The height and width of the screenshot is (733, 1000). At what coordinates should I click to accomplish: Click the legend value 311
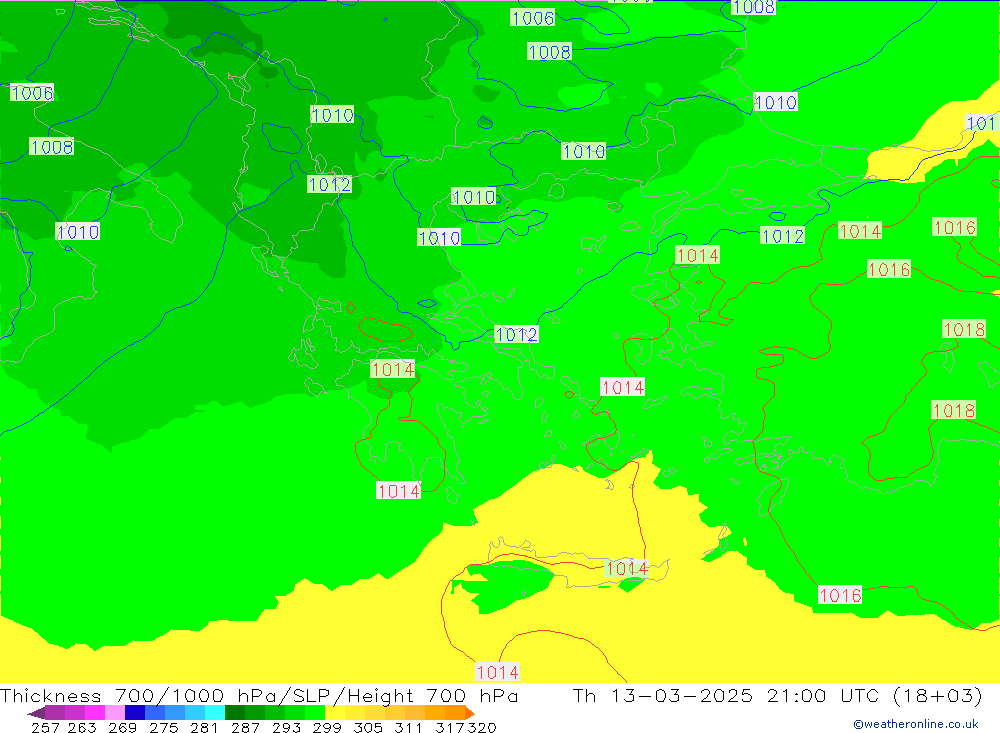point(408,727)
